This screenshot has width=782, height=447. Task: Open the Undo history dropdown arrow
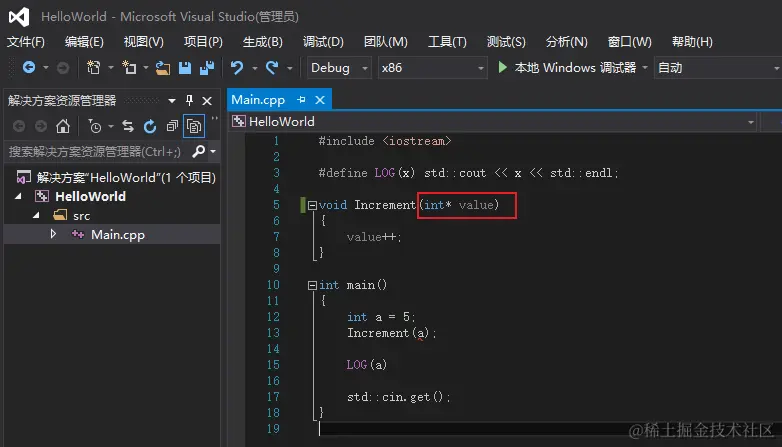pos(254,67)
